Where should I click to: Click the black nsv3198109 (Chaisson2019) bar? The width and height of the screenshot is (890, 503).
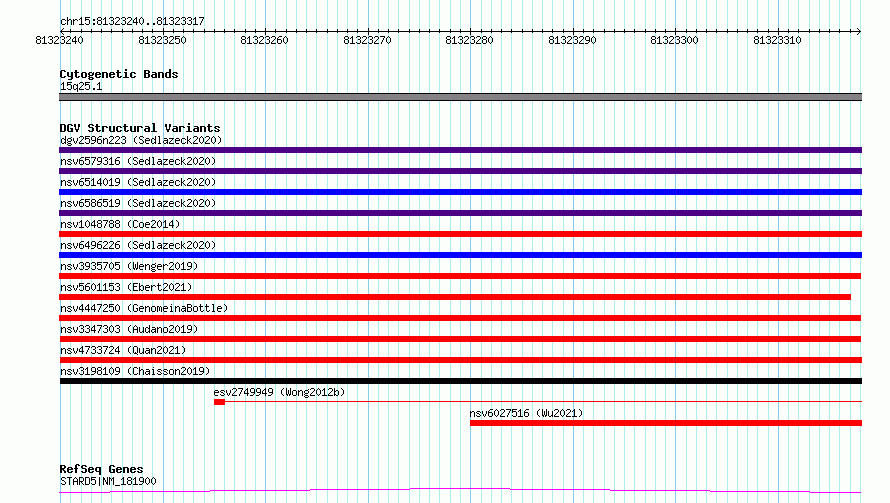tap(460, 381)
